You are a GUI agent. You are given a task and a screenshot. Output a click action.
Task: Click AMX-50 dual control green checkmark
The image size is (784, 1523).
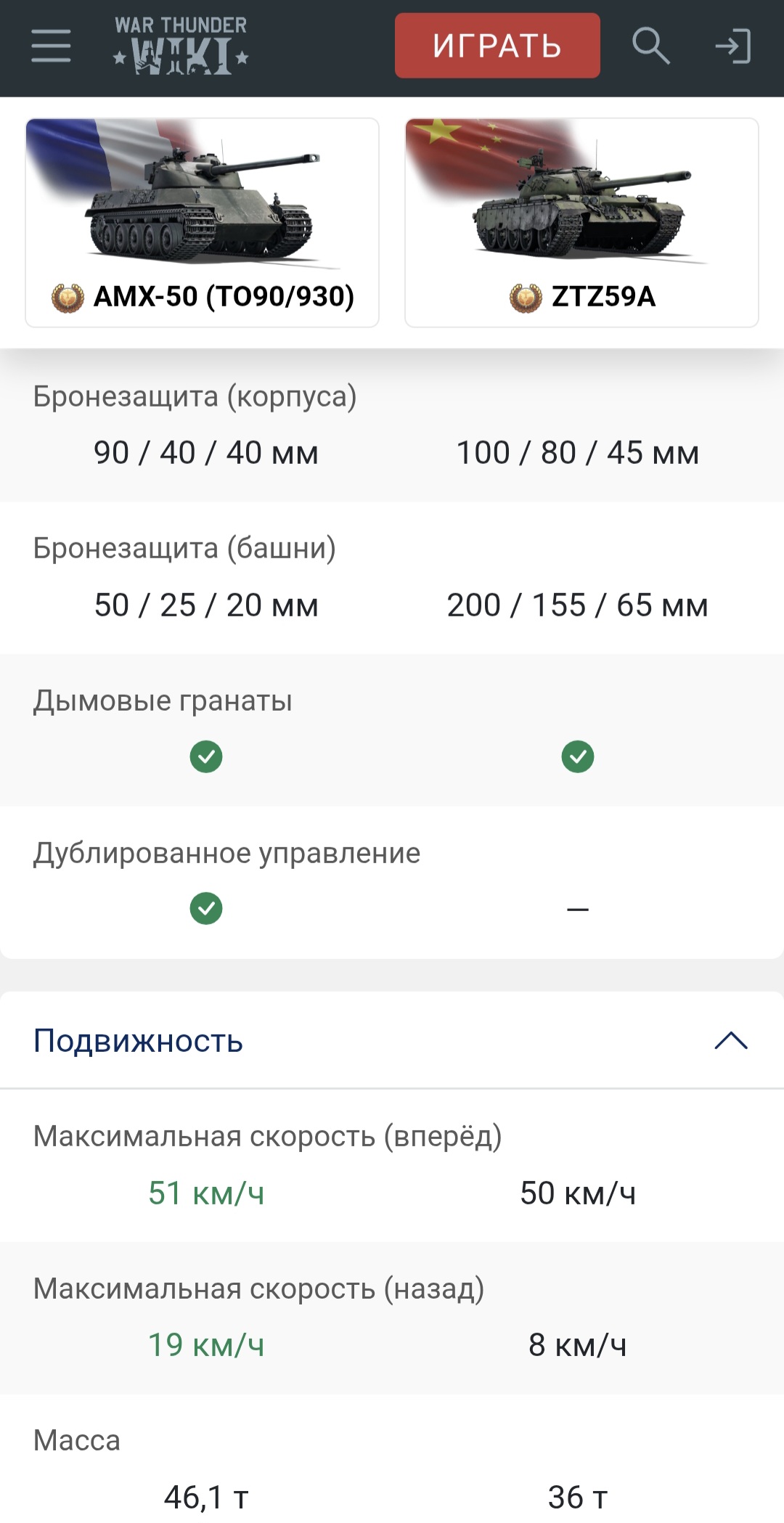tap(206, 908)
